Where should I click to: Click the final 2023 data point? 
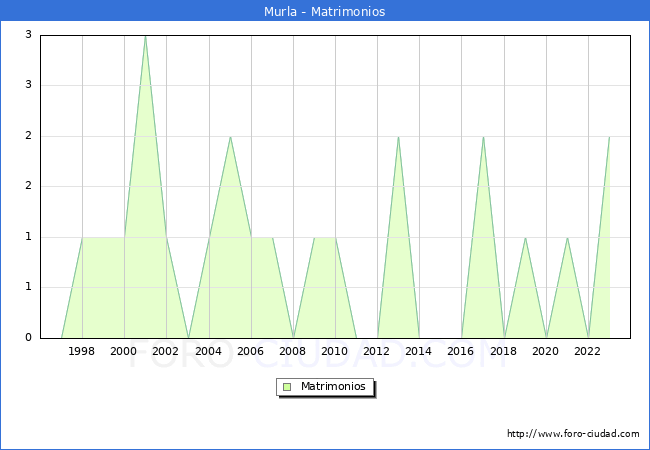tap(609, 137)
